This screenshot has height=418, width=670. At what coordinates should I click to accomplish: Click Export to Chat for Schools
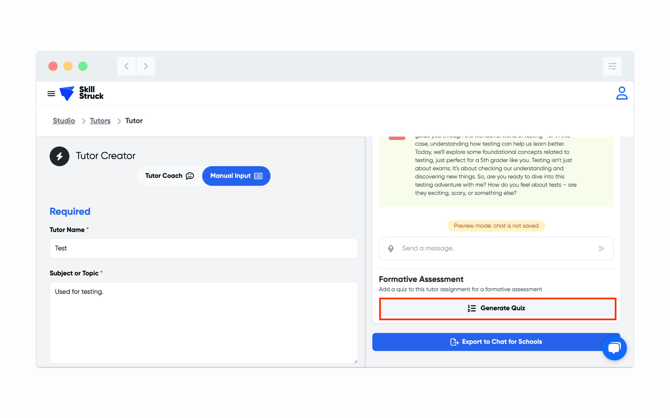pyautogui.click(x=496, y=342)
